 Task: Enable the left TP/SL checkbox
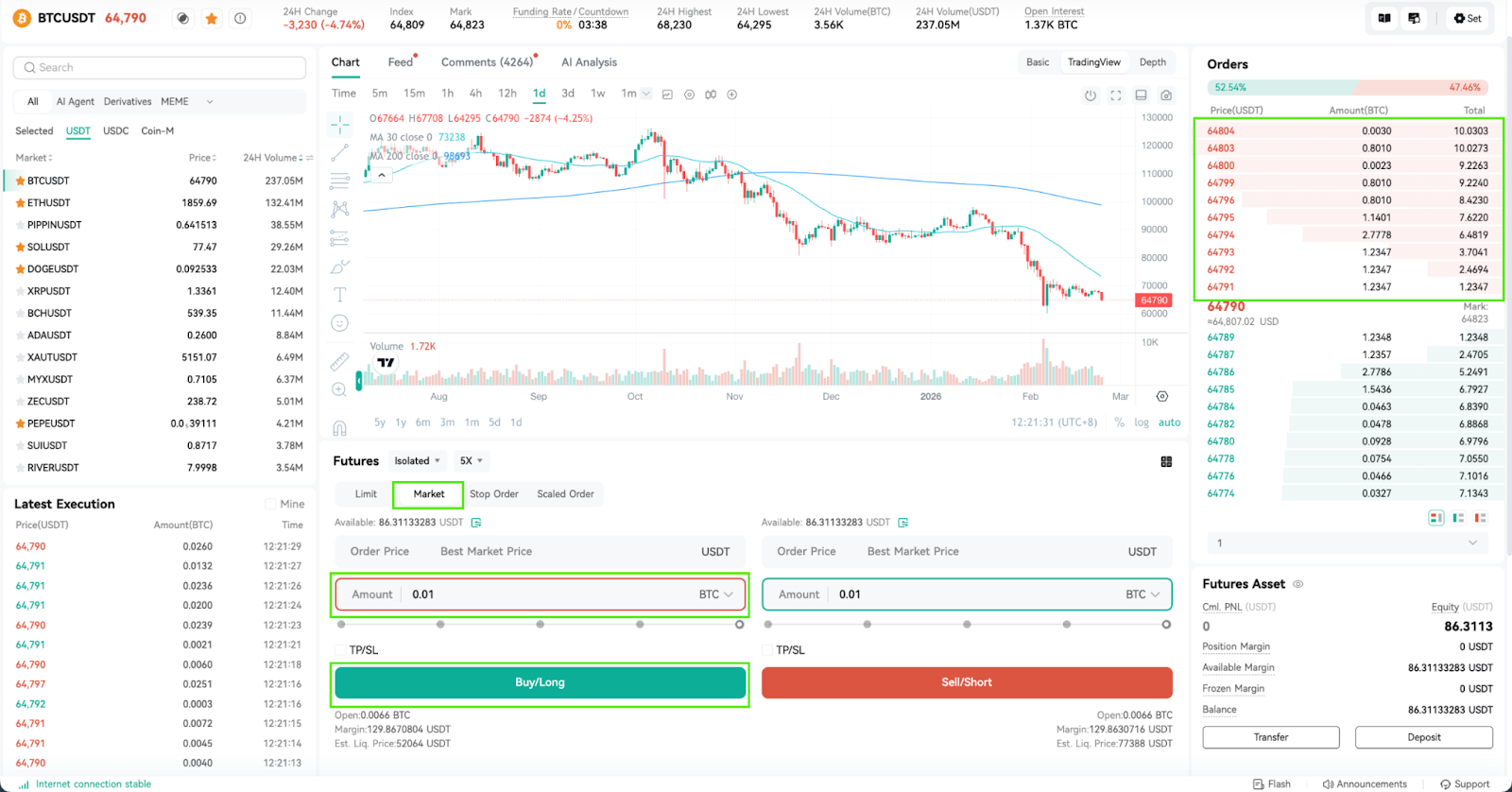[340, 650]
